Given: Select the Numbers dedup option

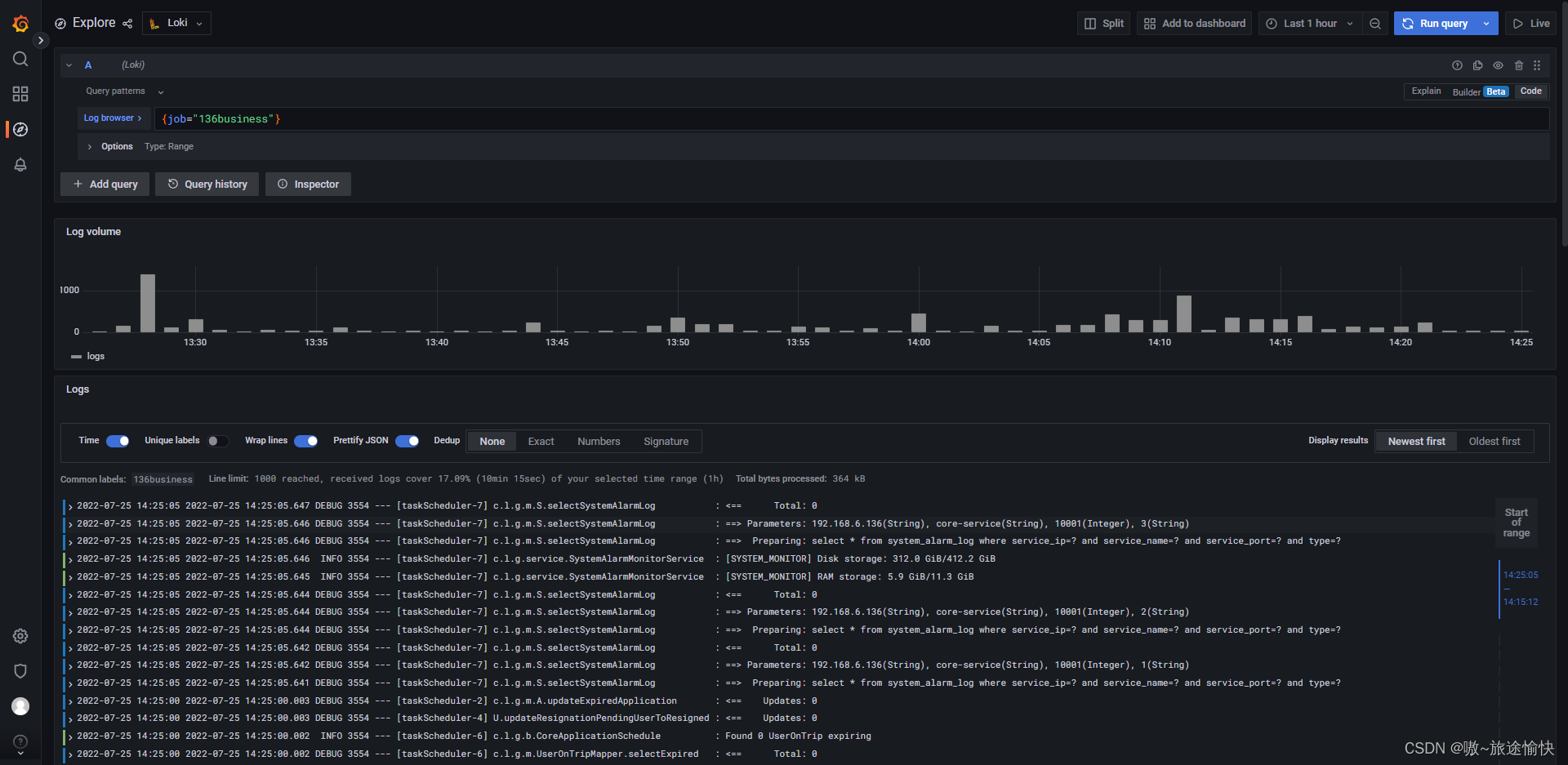Looking at the screenshot, I should click(599, 442).
